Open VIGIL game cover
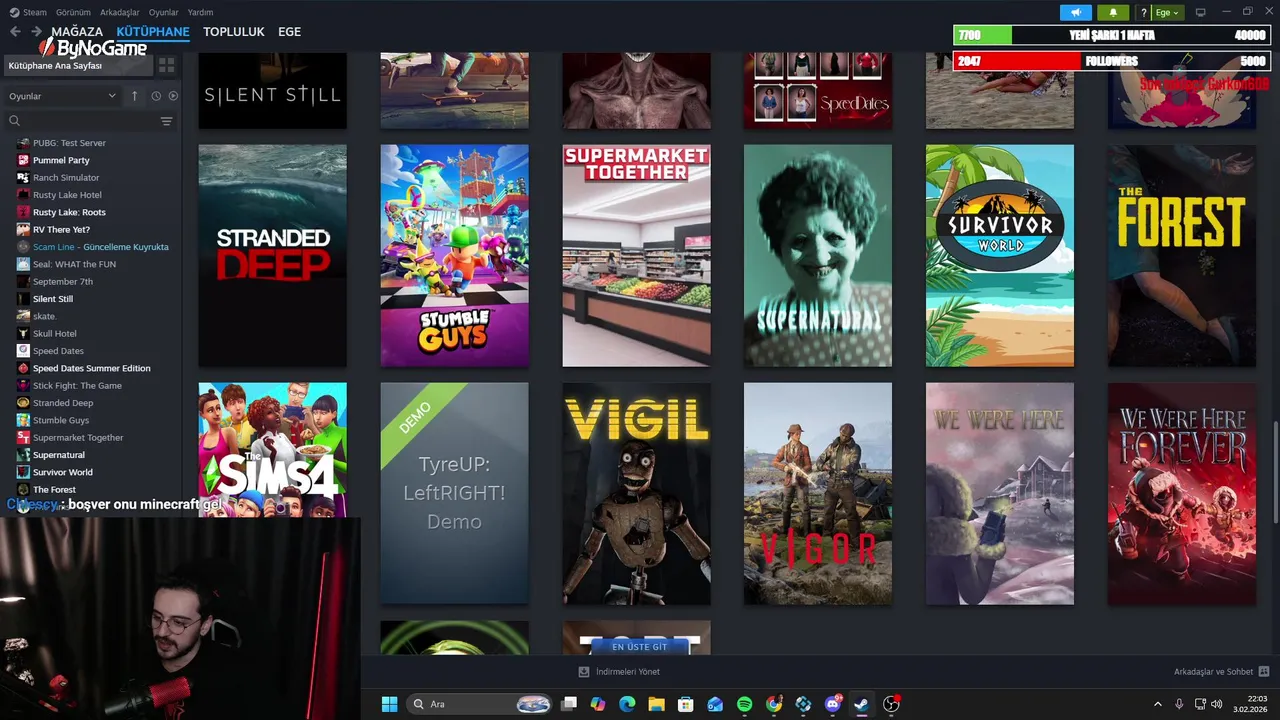1280x720 pixels. 636,494
